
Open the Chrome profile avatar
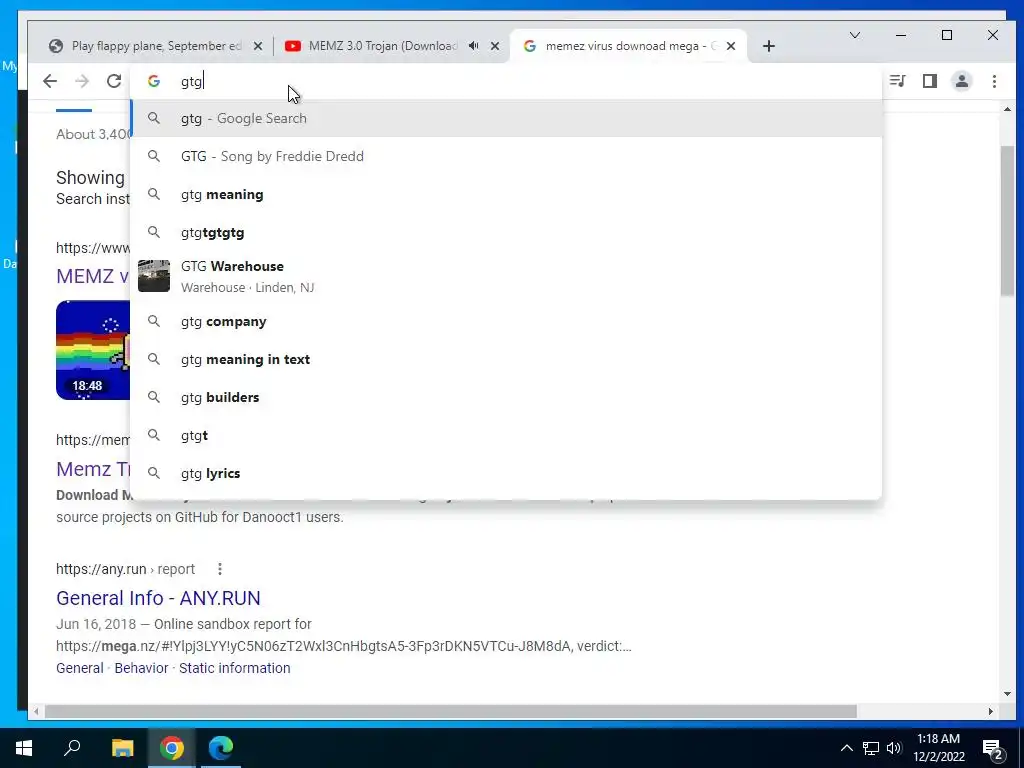pyautogui.click(x=961, y=81)
